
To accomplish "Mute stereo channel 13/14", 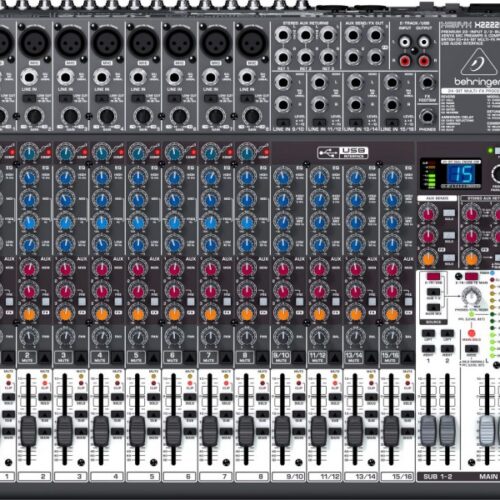I will pyautogui.click(x=371, y=358).
